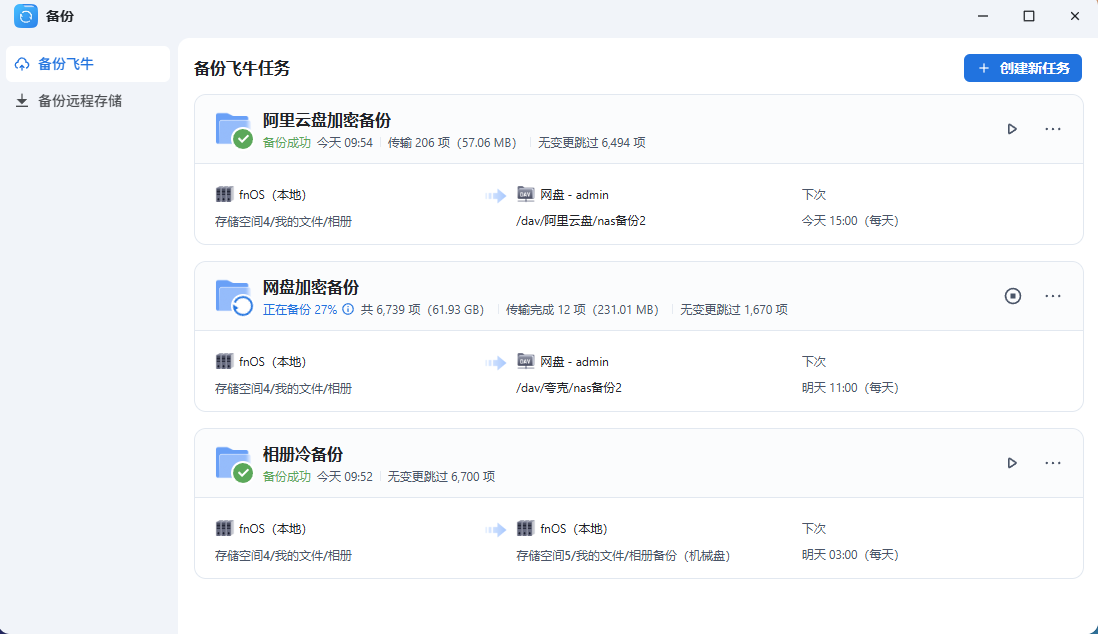This screenshot has width=1098, height=634.
Task: Click WebDAV 网盘 icon in 阿里云盘加密备份
Action: point(525,194)
